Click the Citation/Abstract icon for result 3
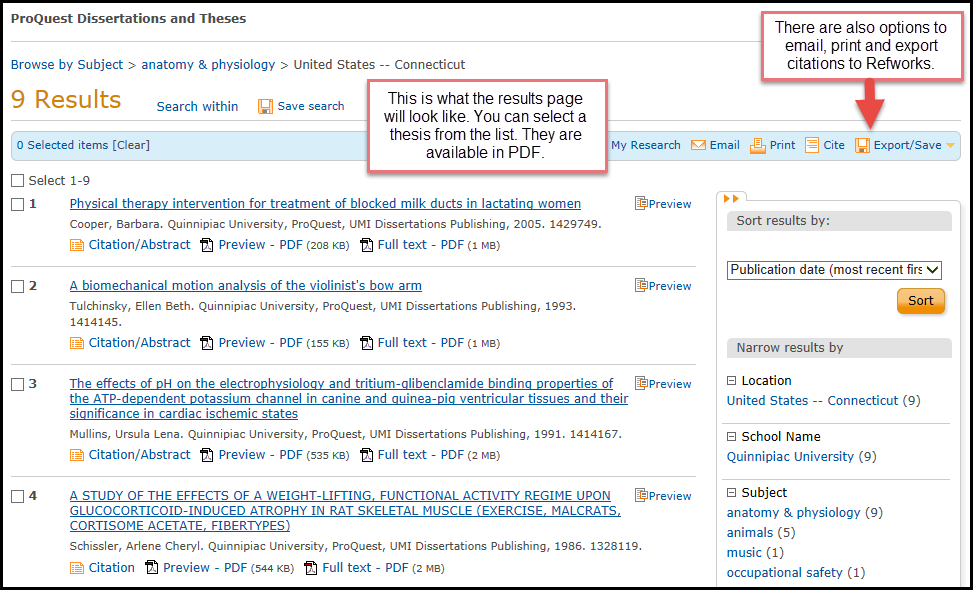 [x=77, y=455]
